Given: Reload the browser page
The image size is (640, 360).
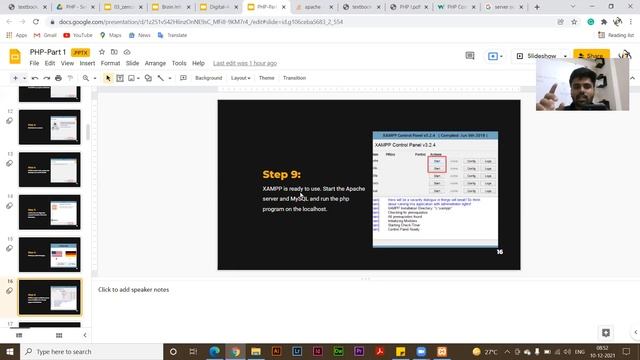Looking at the screenshot, I should click(x=36, y=22).
